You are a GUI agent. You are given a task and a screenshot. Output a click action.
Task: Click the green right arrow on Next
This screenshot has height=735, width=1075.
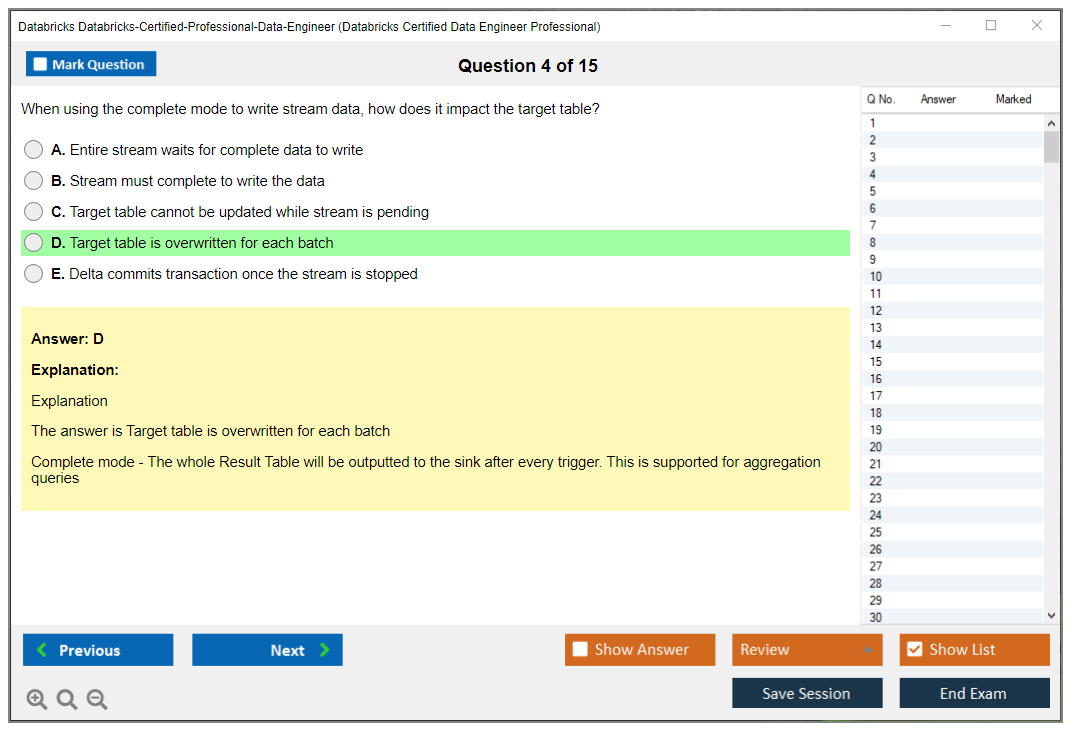click(325, 650)
